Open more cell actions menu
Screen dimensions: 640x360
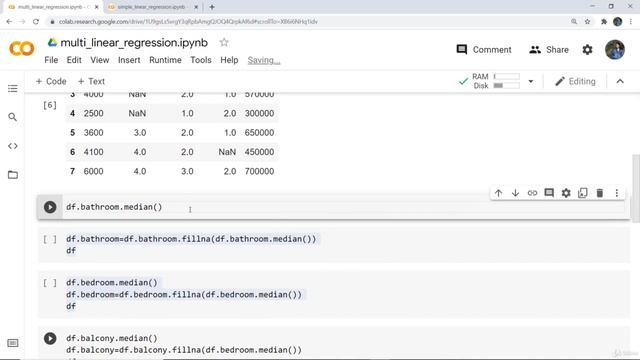(617, 193)
